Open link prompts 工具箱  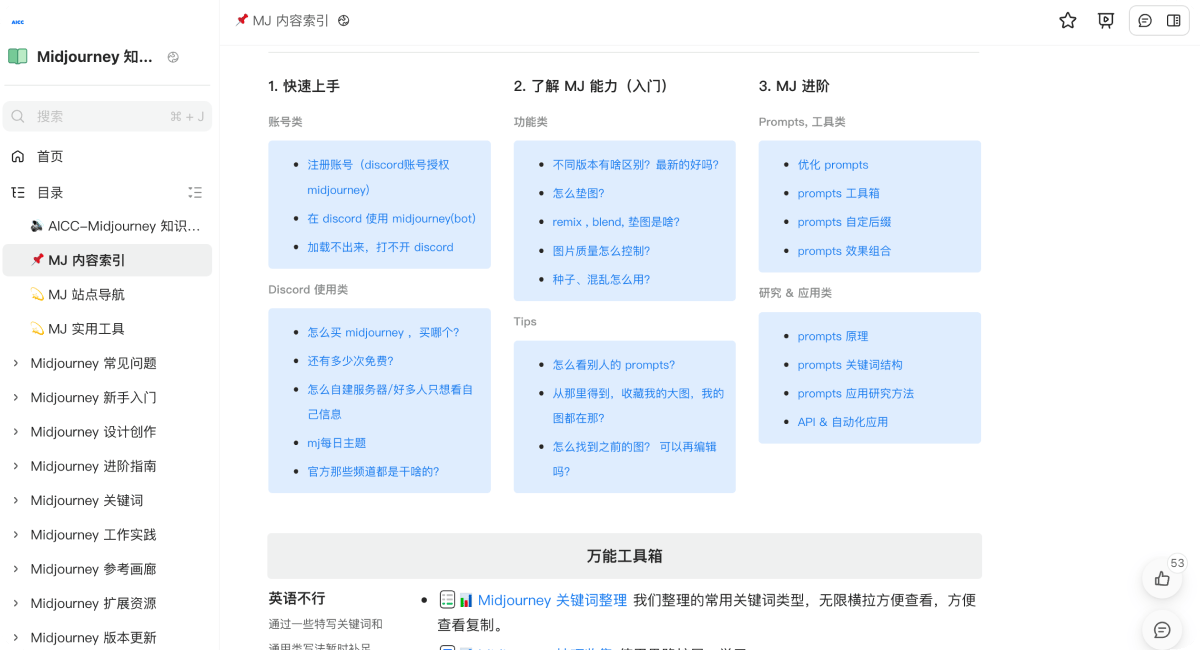tap(838, 193)
